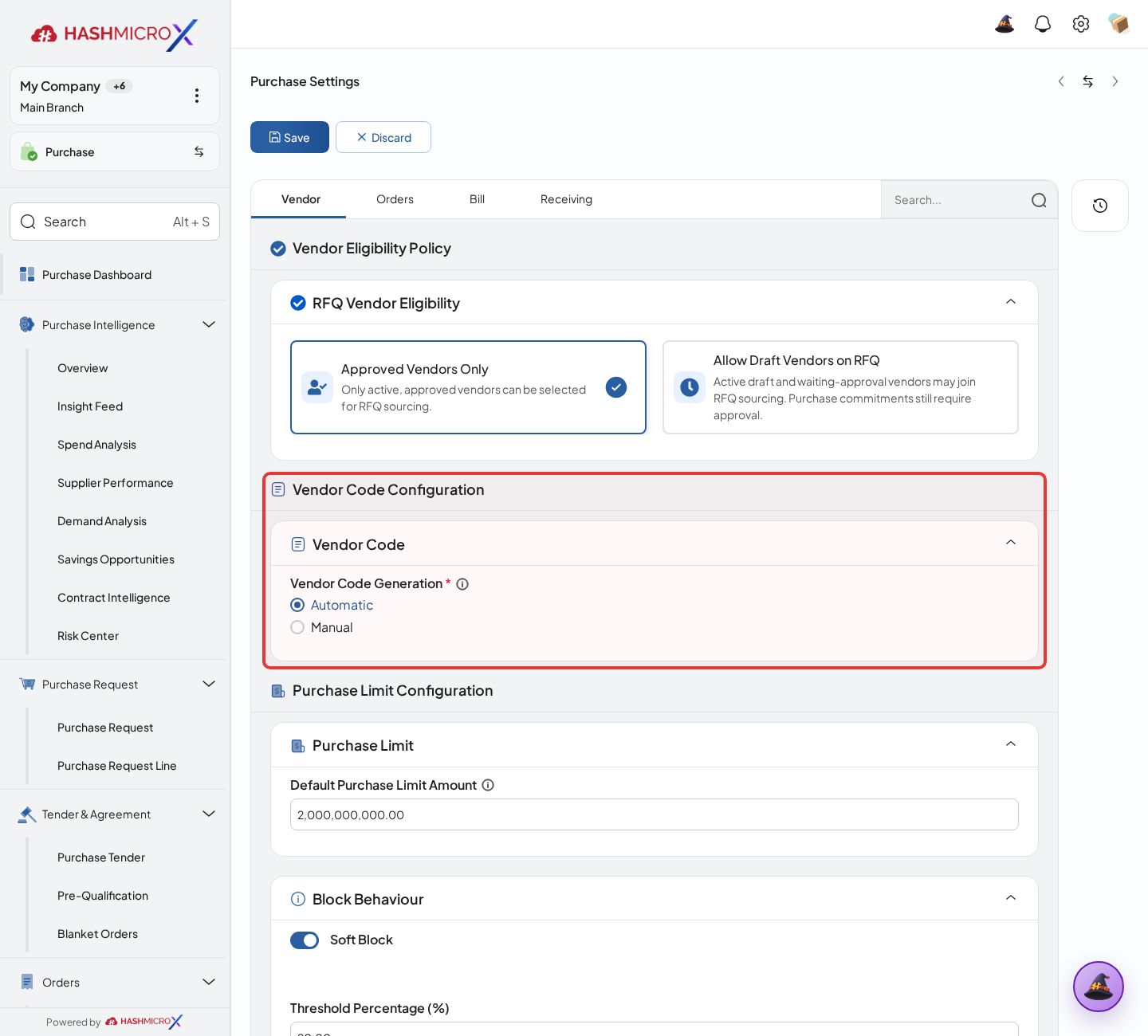Click the HashMicro logo in the sidebar header

(x=114, y=33)
